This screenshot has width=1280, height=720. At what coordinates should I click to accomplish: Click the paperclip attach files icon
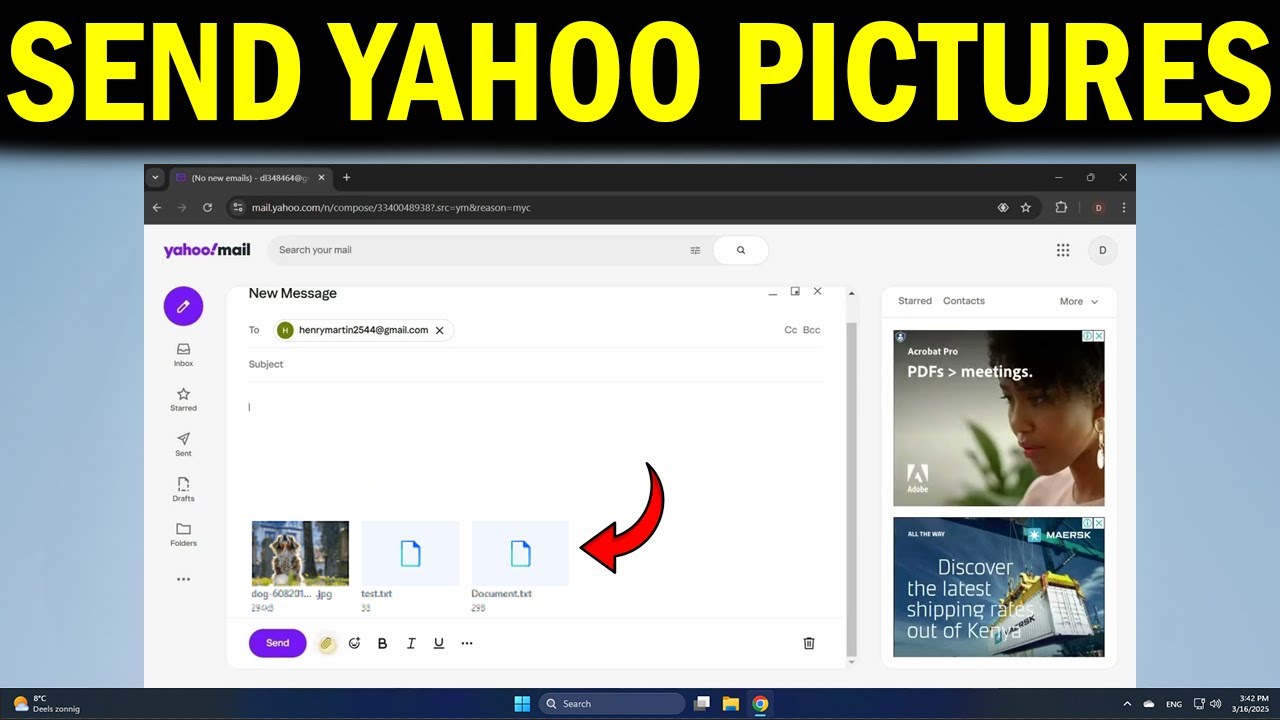(326, 643)
